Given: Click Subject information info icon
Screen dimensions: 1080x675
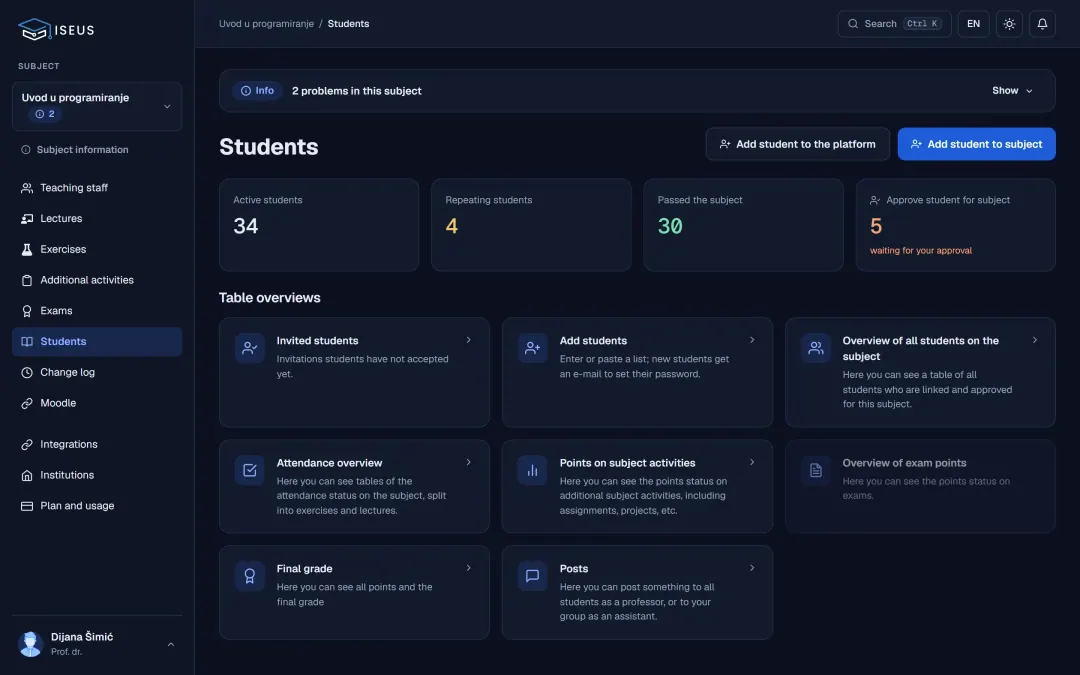Looking at the screenshot, I should point(25,149).
